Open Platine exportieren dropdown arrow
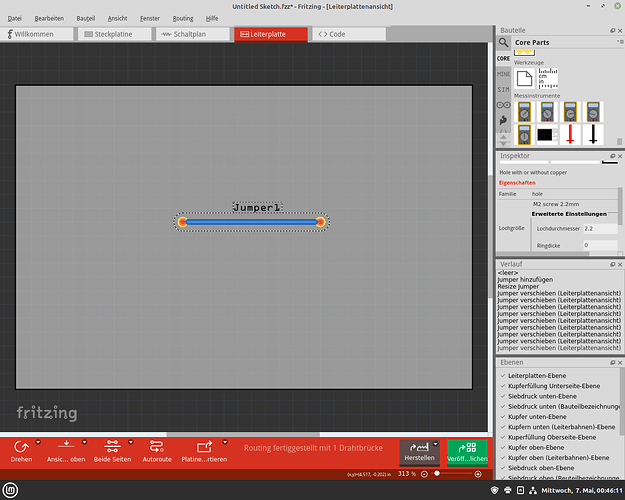 tap(225, 442)
